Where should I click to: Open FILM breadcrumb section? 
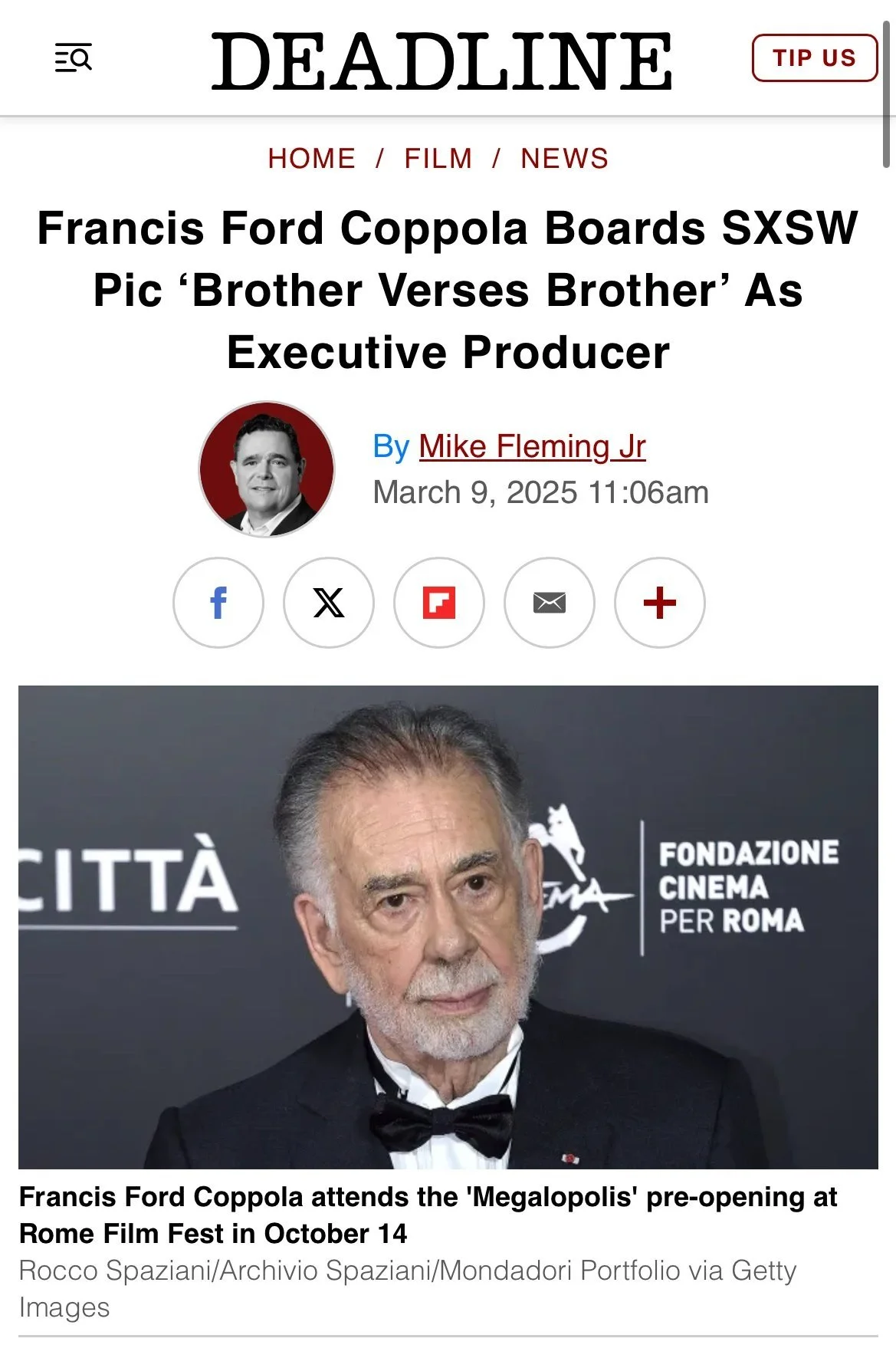click(438, 159)
